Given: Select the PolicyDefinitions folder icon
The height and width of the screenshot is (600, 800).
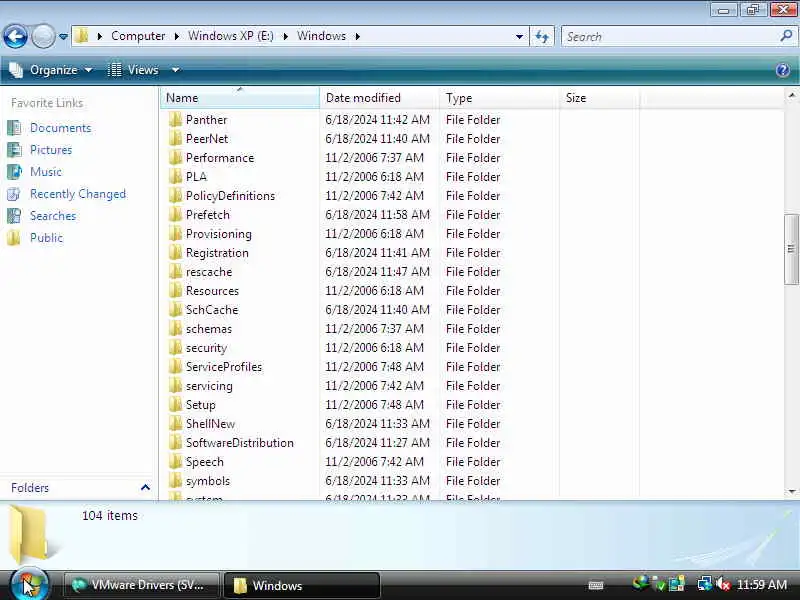Looking at the screenshot, I should 176,195.
